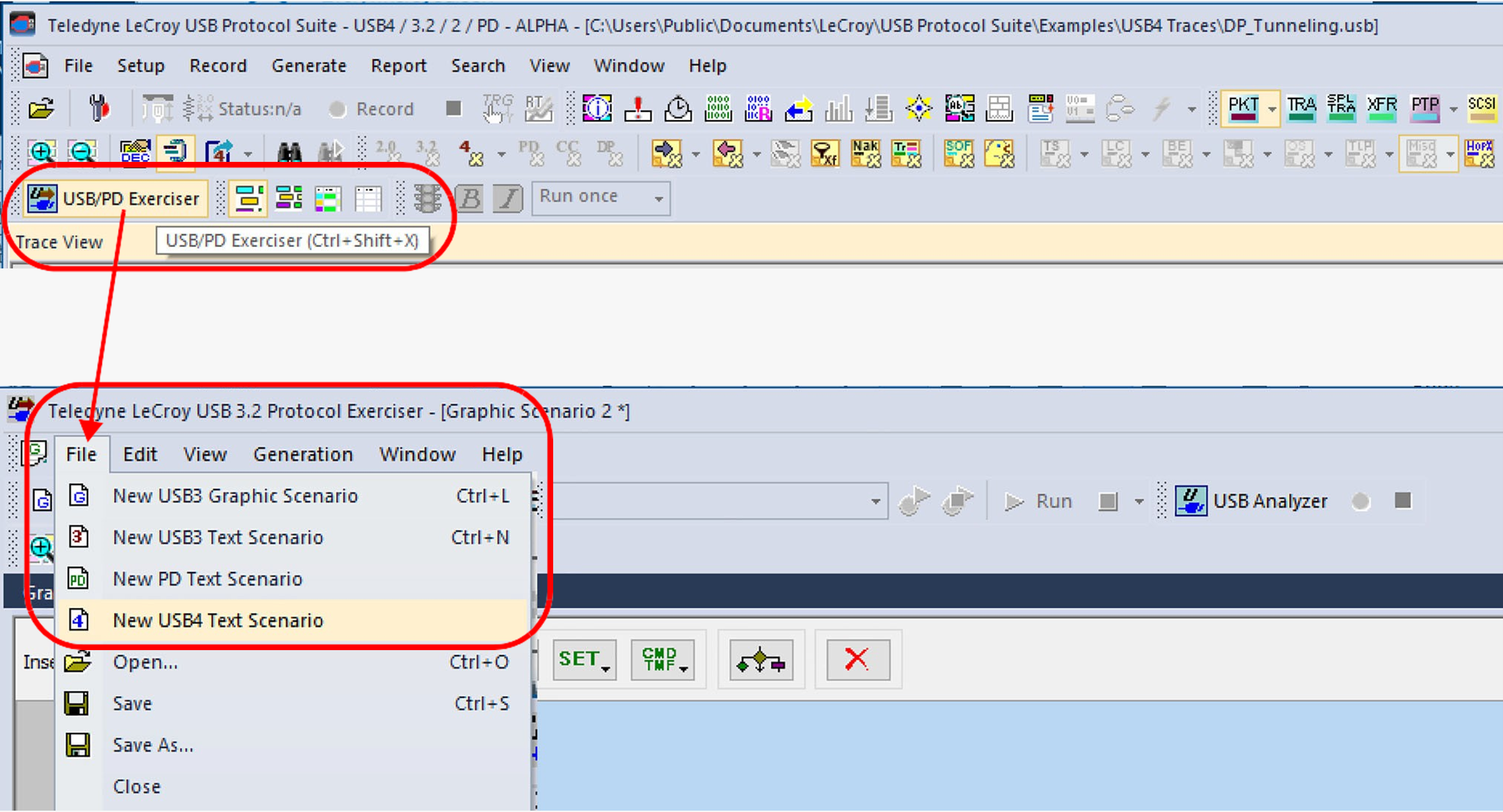This screenshot has width=1503, height=812.
Task: Click the red X delete icon
Action: tap(857, 659)
